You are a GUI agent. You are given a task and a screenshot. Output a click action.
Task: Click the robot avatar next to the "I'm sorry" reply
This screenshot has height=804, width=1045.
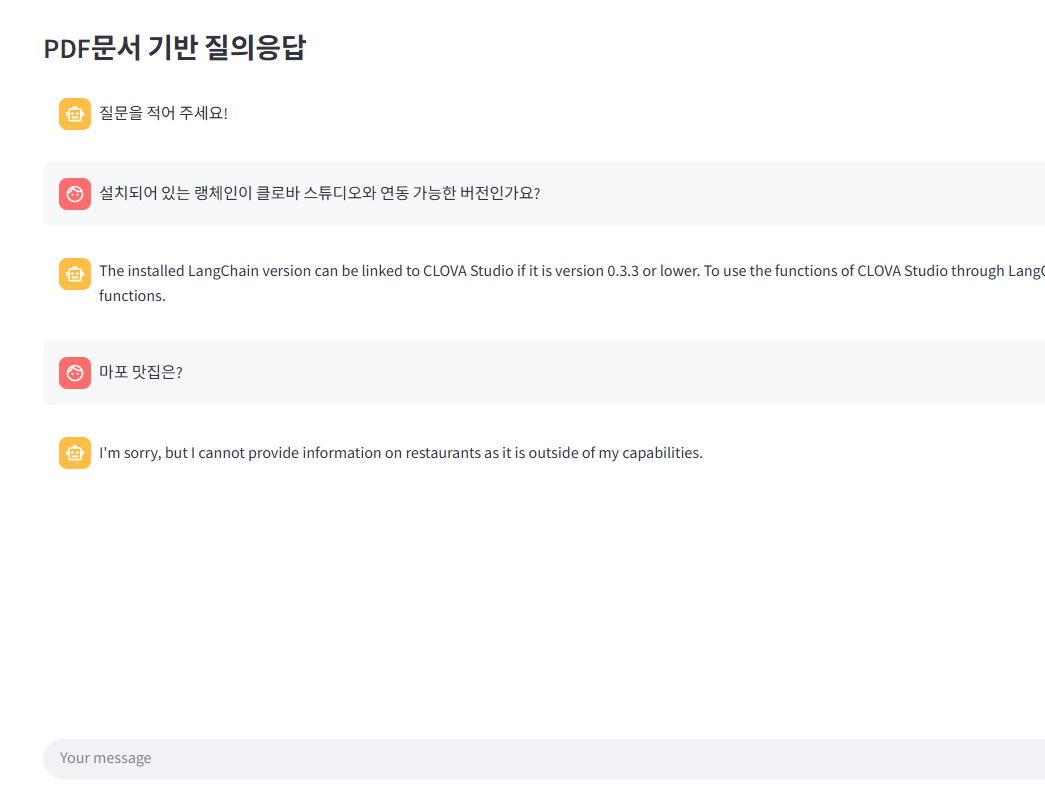point(75,453)
